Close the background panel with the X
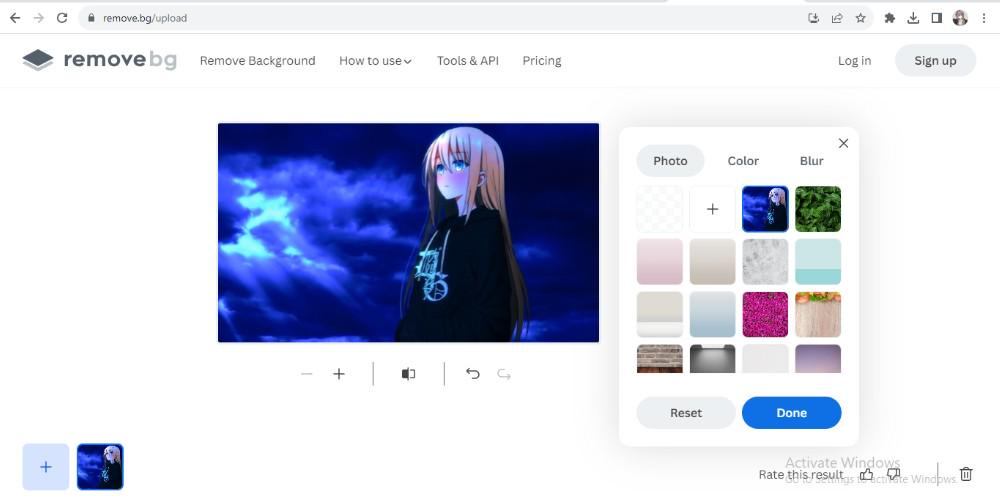1000x500 pixels. tap(843, 143)
